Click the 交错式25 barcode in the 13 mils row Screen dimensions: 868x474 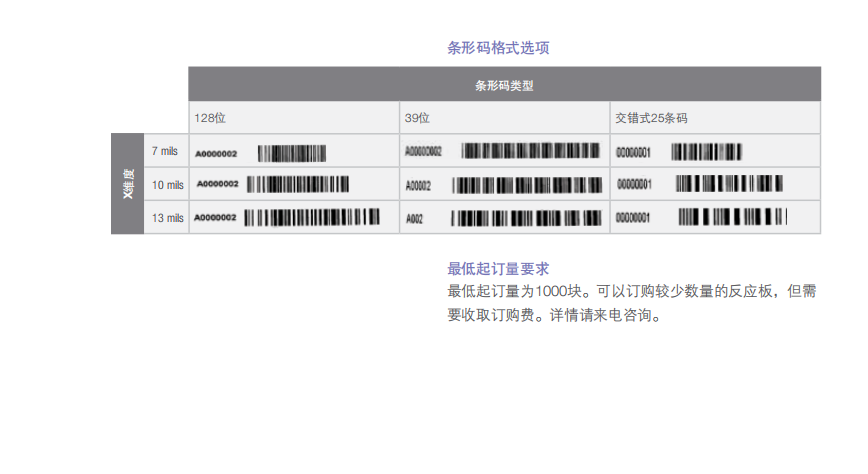pos(733,217)
